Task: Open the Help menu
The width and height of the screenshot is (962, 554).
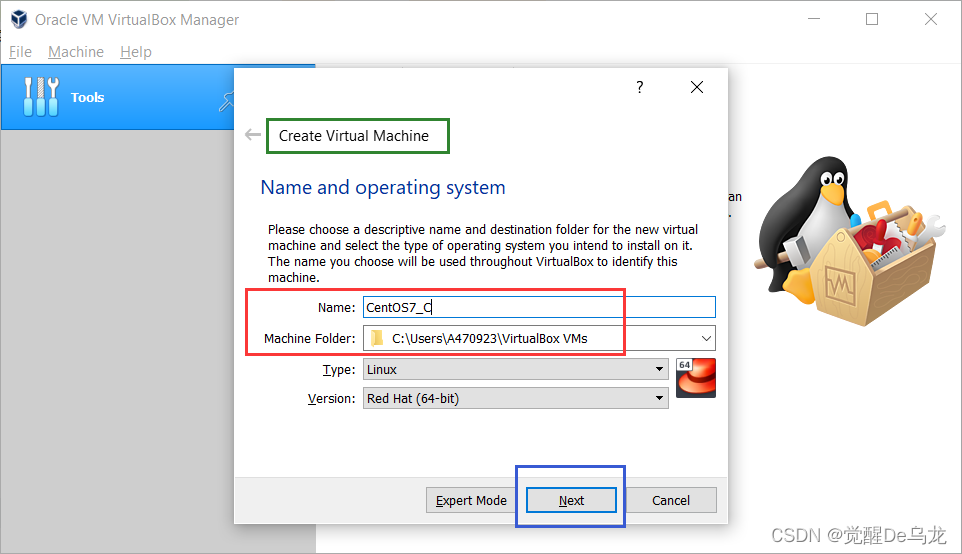Action: click(x=136, y=52)
